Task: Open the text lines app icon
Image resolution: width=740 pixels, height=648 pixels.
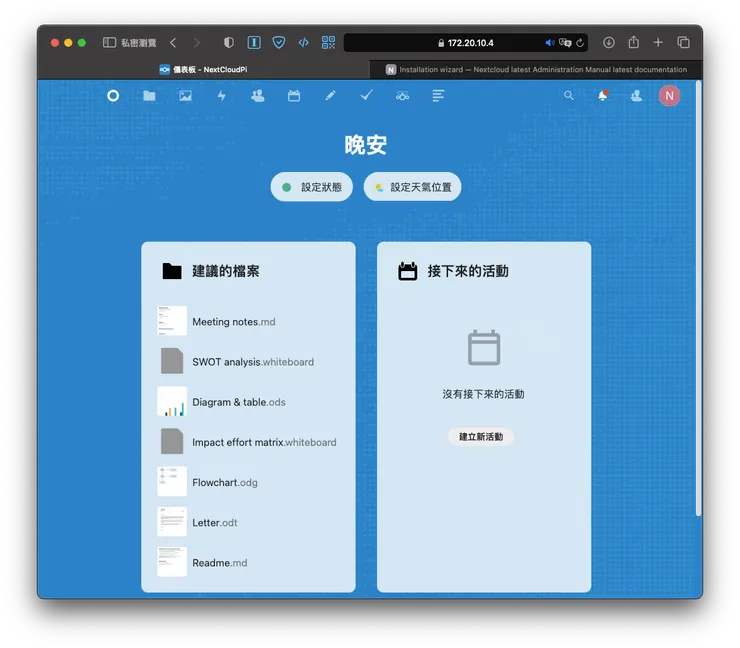Action: (x=438, y=96)
